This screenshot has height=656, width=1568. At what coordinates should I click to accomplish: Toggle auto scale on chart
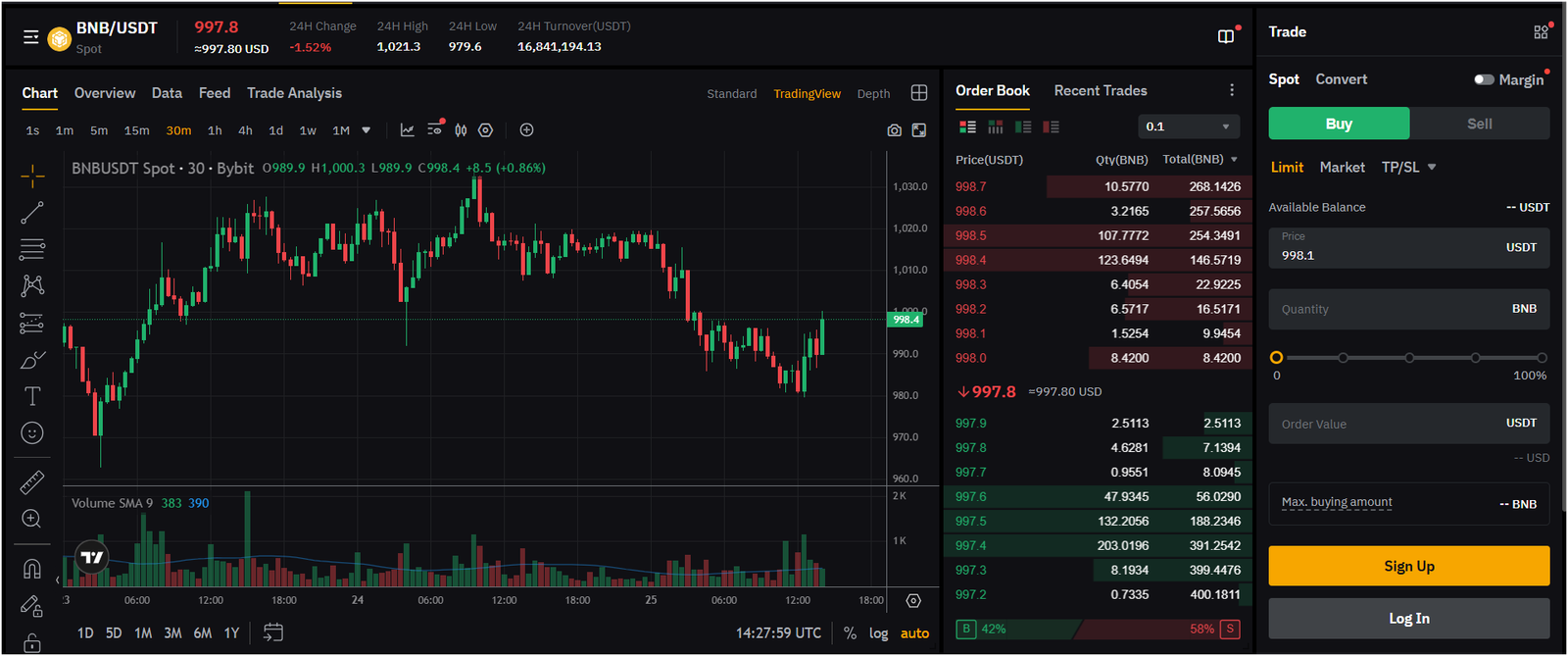coord(914,633)
